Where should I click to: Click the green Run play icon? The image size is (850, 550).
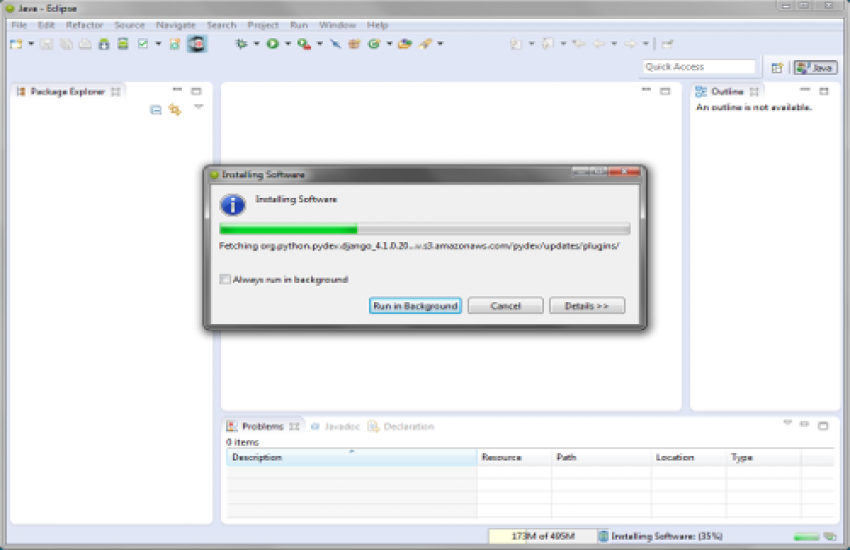(x=273, y=44)
